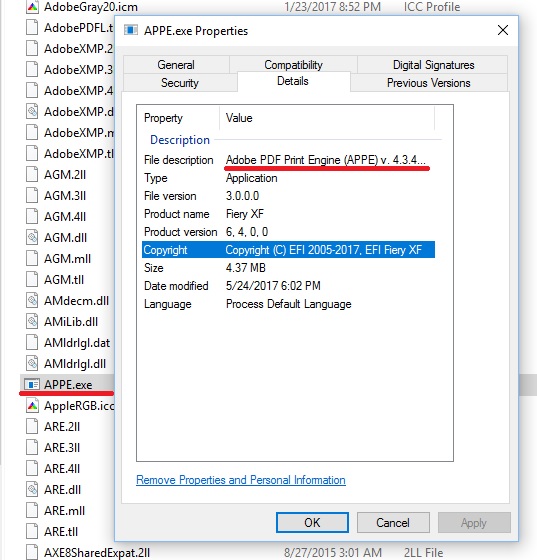
Task: Click the AMIdrlgl.dat file icon
Action: 32,342
